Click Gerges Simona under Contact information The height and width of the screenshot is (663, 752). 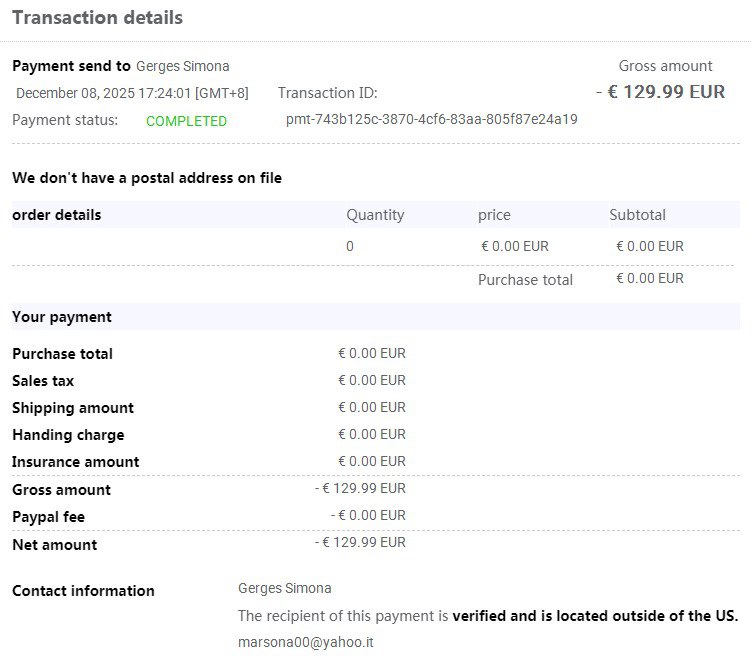point(284,588)
